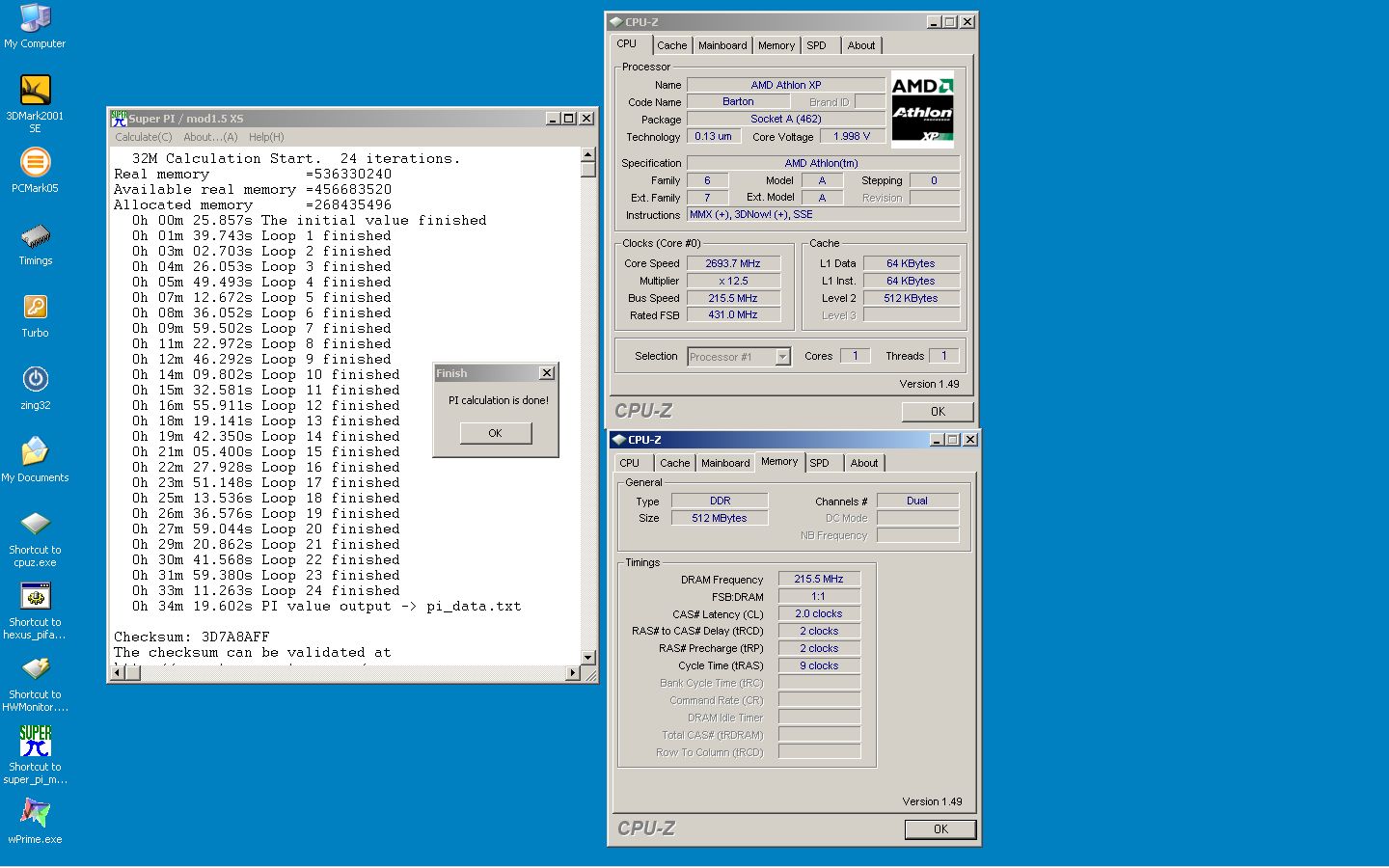The height and width of the screenshot is (868, 1389).
Task: Click the CAS# Latency value 2.0 clocks
Action: (x=819, y=614)
